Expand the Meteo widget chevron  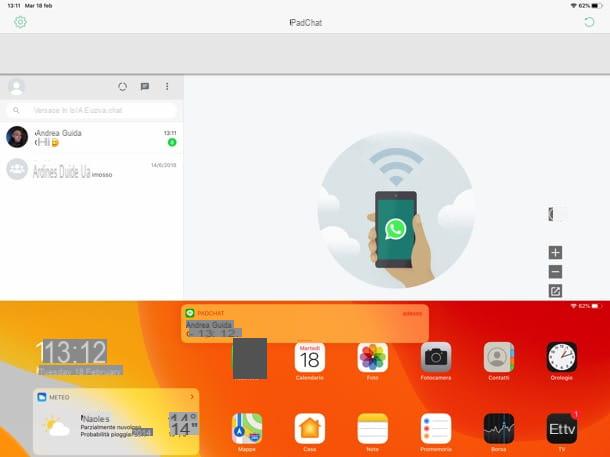tap(191, 397)
